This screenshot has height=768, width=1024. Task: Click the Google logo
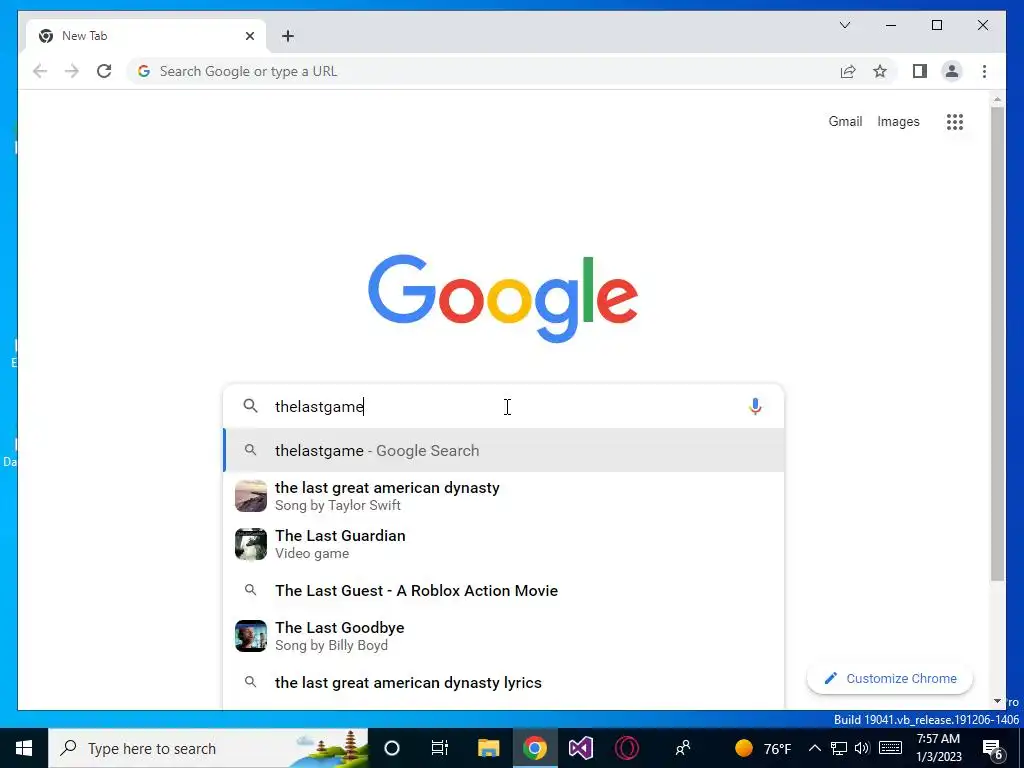(503, 298)
